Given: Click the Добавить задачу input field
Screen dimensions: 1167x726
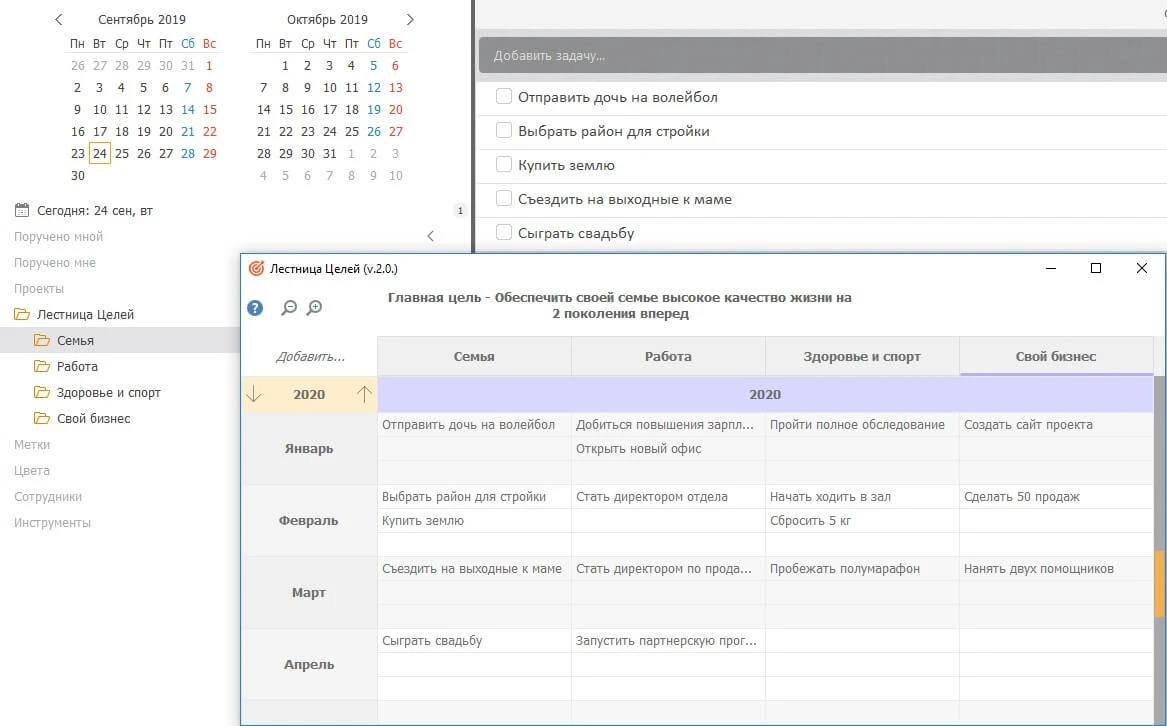Looking at the screenshot, I should pyautogui.click(x=820, y=56).
